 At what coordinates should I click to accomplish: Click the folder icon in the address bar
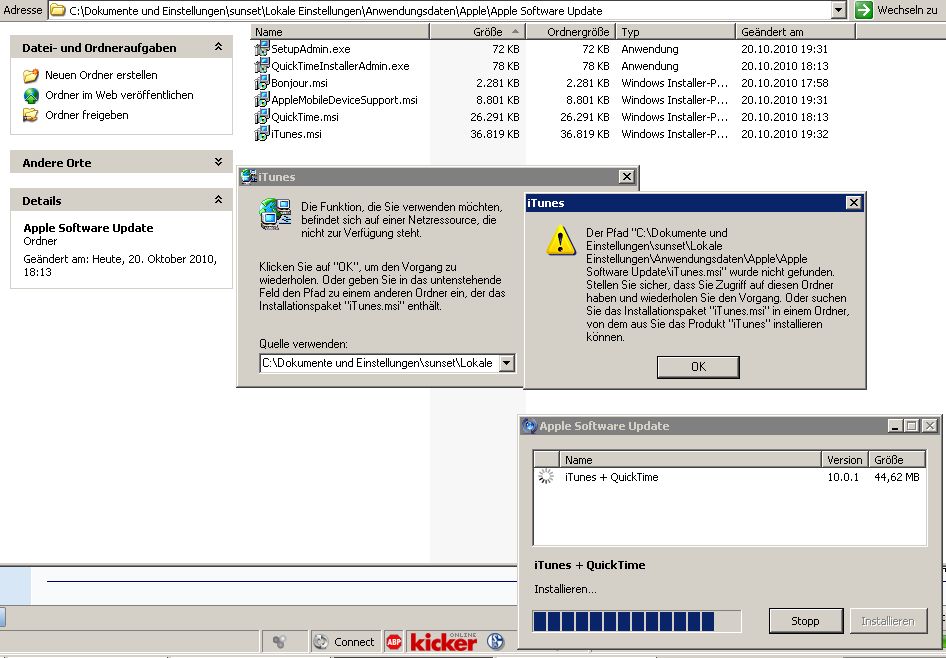57,10
